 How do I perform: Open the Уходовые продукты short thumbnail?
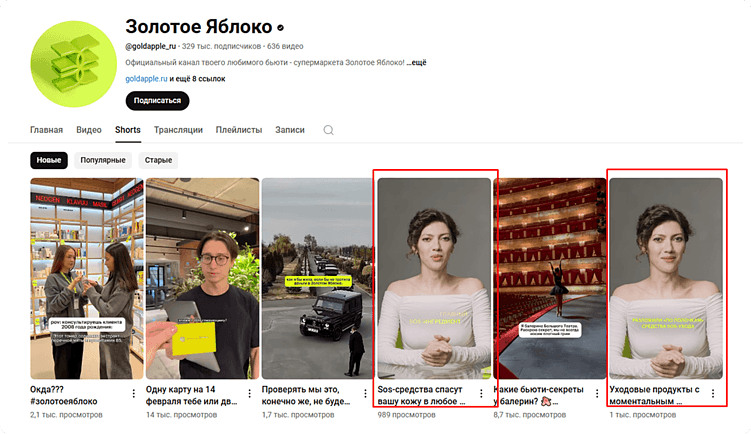pos(666,279)
